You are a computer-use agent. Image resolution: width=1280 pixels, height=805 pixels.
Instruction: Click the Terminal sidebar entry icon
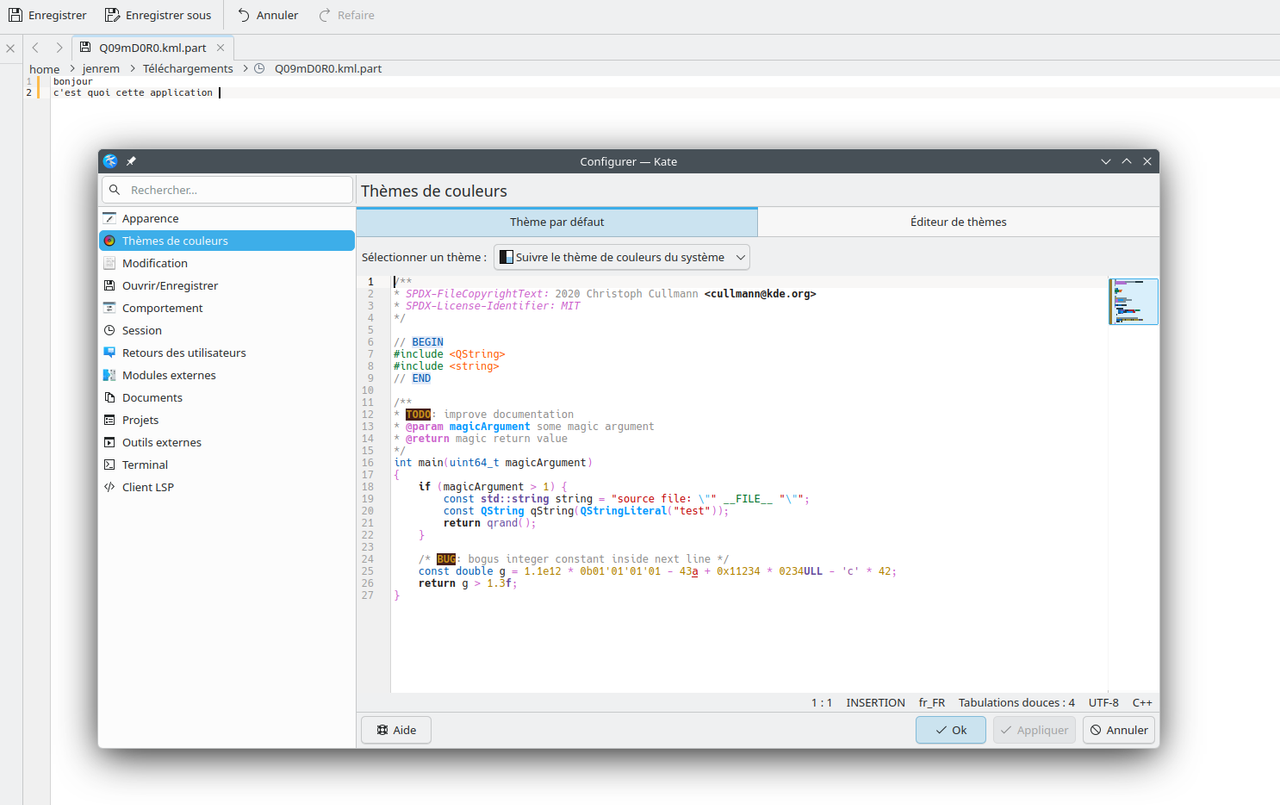click(110, 465)
